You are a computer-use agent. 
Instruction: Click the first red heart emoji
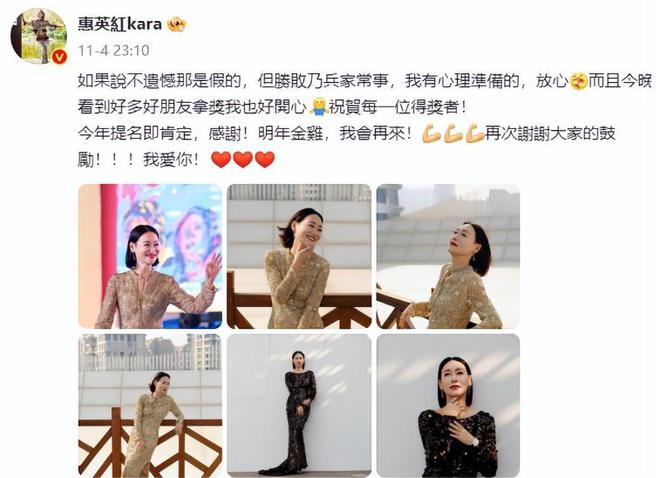coord(221,159)
